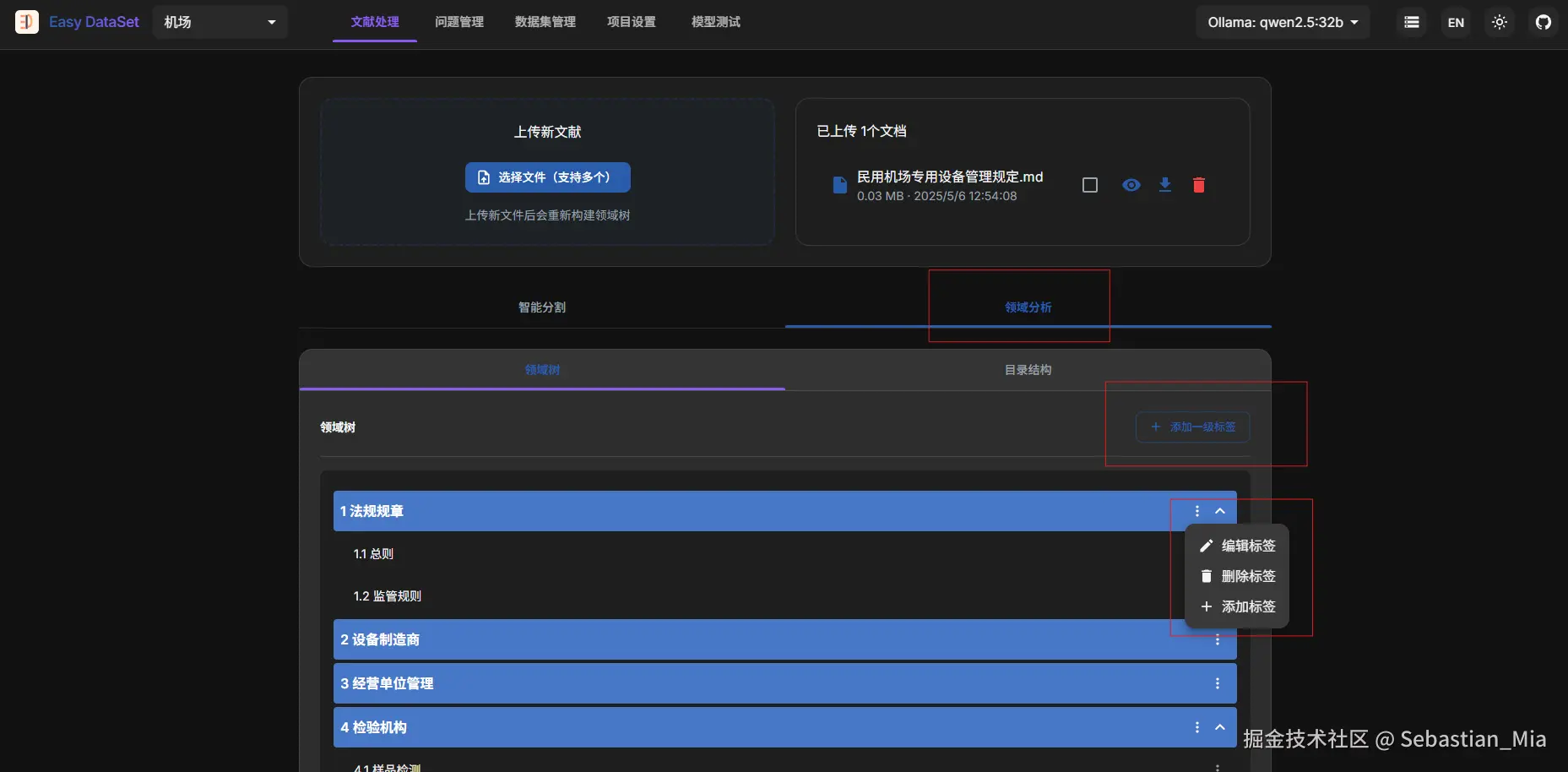Open the 机场 project dropdown
The image size is (1568, 772).
pyautogui.click(x=219, y=22)
